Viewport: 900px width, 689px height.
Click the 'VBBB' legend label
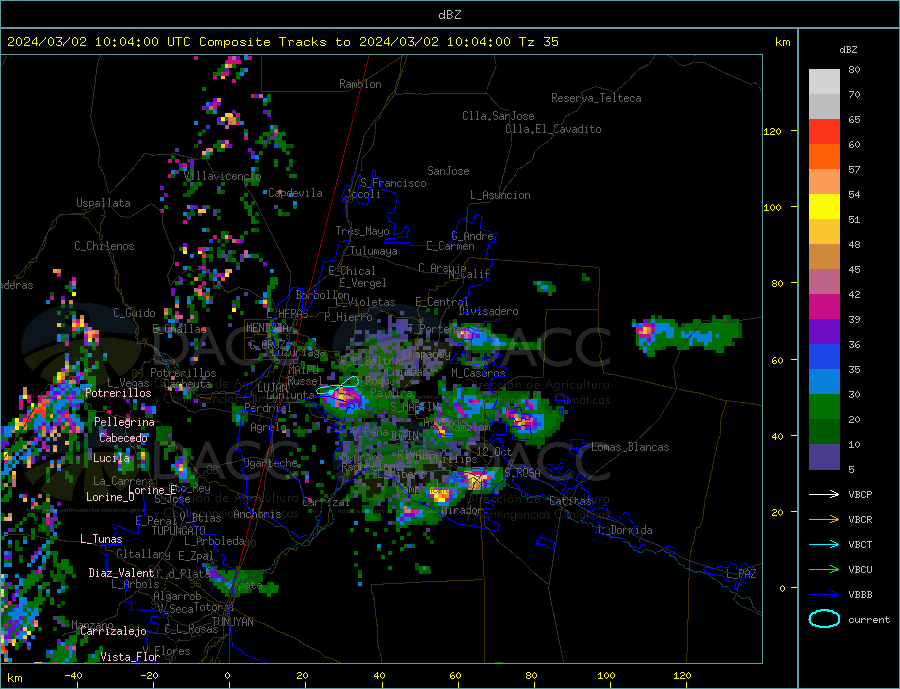[x=860, y=595]
